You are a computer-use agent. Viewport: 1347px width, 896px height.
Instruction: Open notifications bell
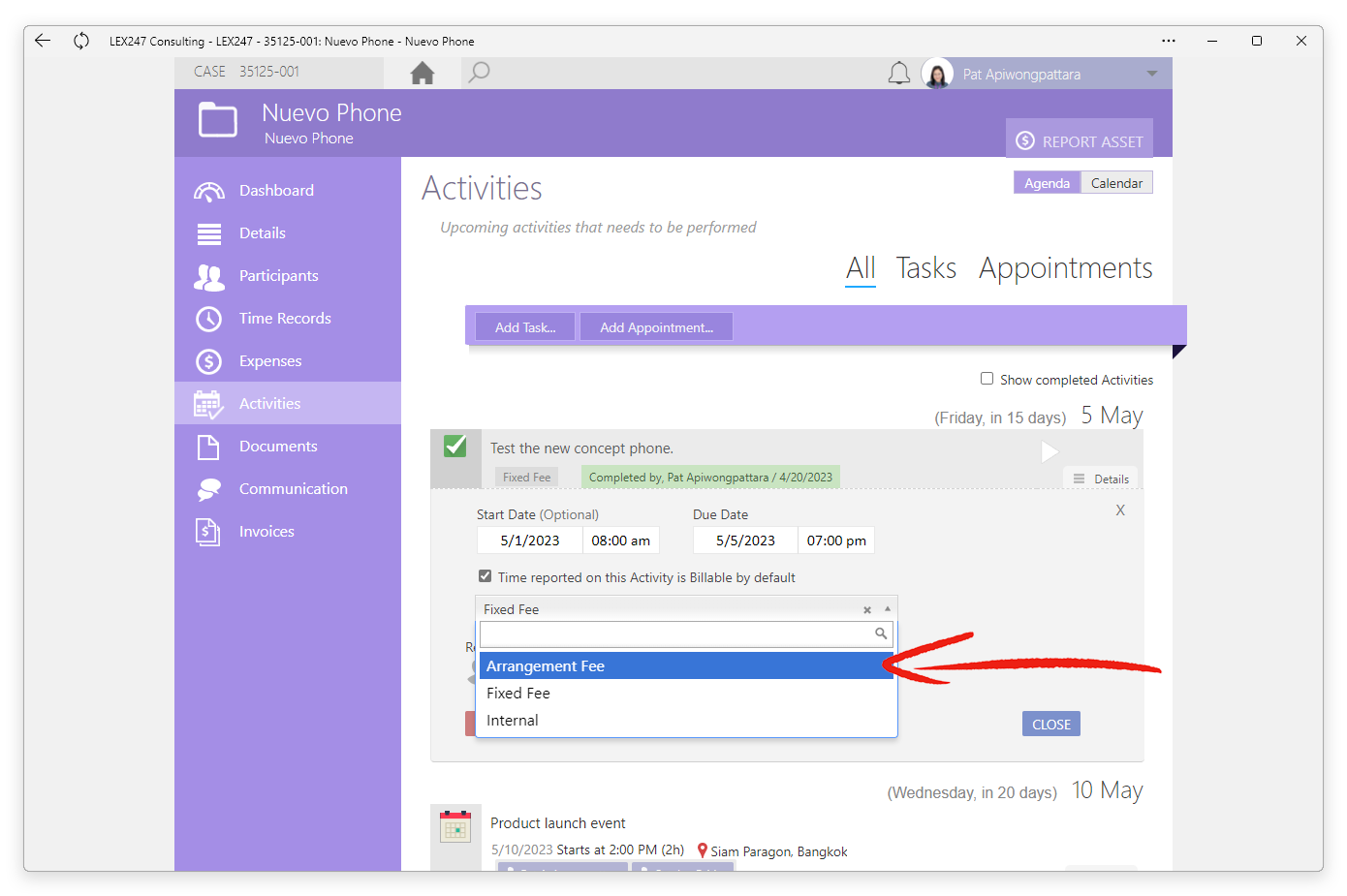(x=899, y=74)
